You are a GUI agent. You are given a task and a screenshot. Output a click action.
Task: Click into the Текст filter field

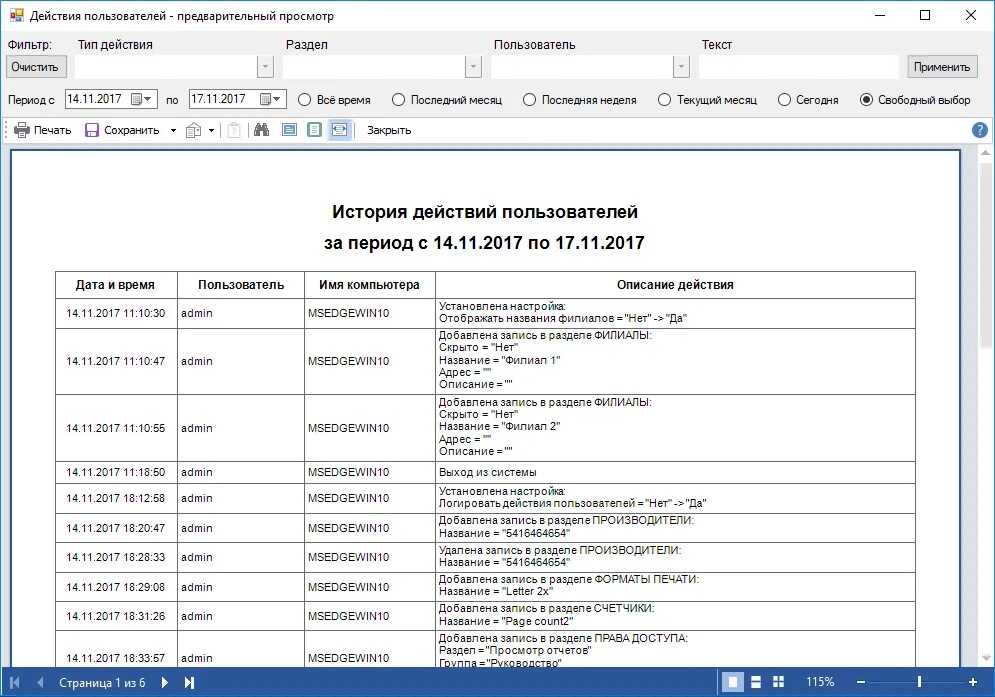pos(799,67)
